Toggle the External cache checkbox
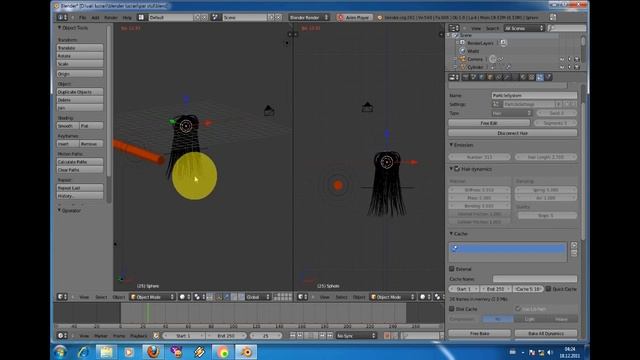640x360 pixels. pos(452,269)
